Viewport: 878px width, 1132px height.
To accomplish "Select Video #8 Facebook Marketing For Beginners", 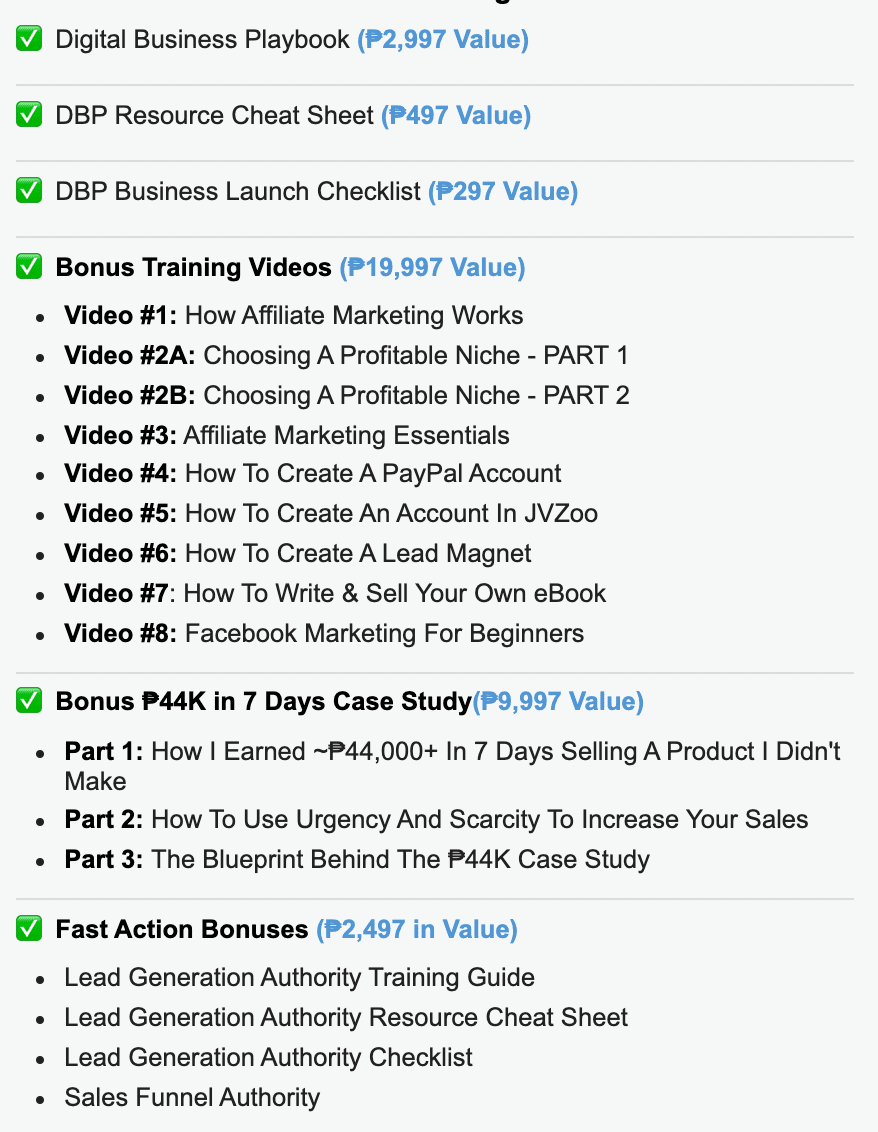I will pyautogui.click(x=323, y=633).
